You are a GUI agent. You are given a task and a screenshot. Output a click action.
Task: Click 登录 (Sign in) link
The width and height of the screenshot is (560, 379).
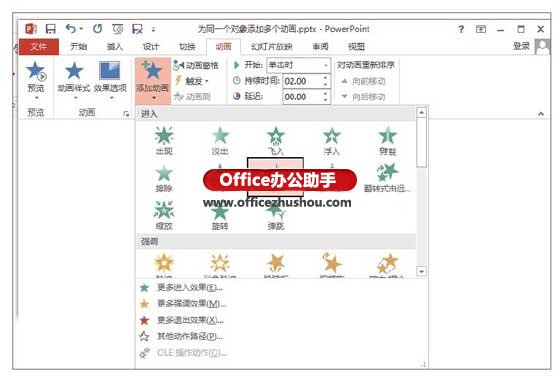(521, 46)
